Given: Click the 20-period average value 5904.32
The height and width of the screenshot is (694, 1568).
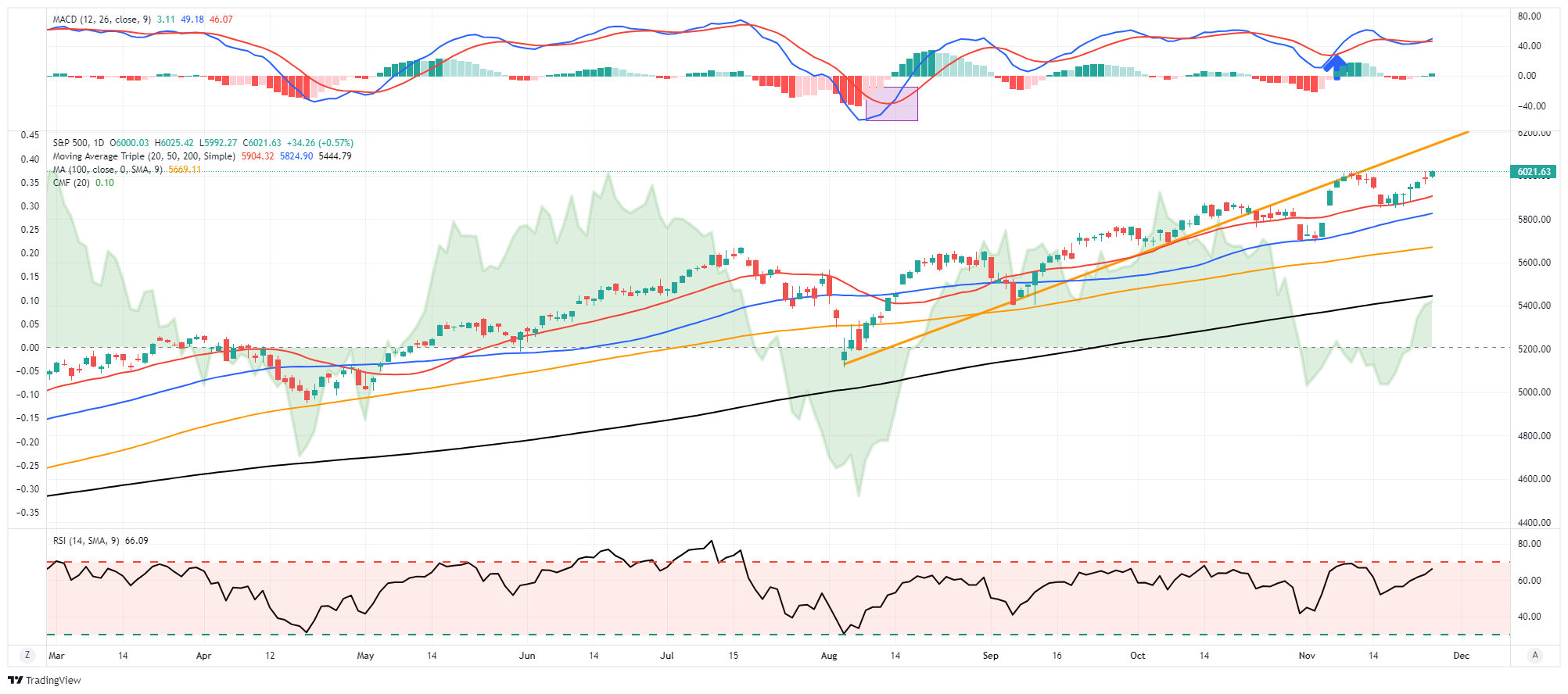Looking at the screenshot, I should (257, 156).
